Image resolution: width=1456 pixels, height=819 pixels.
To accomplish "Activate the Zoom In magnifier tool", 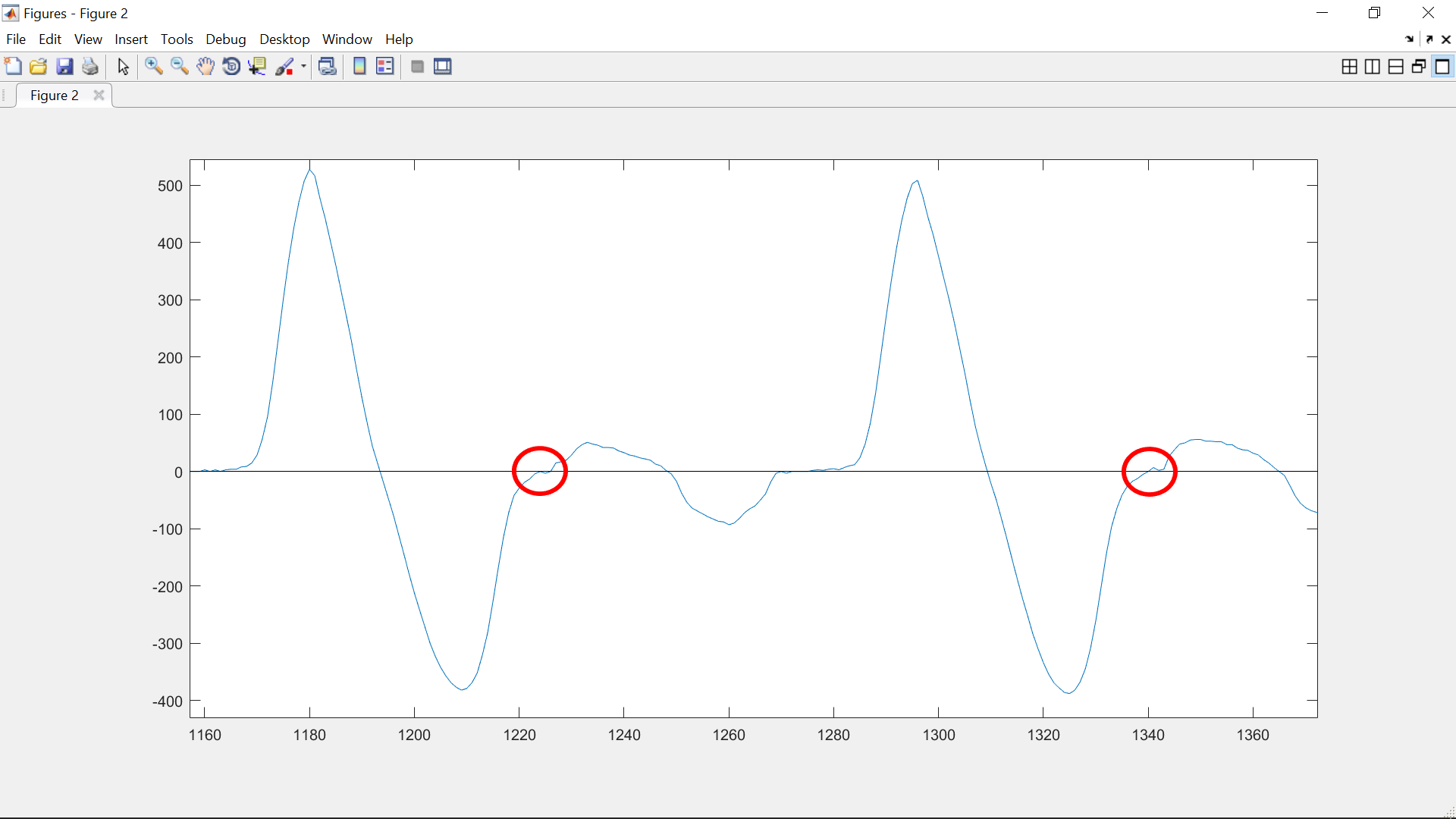I will [x=153, y=67].
